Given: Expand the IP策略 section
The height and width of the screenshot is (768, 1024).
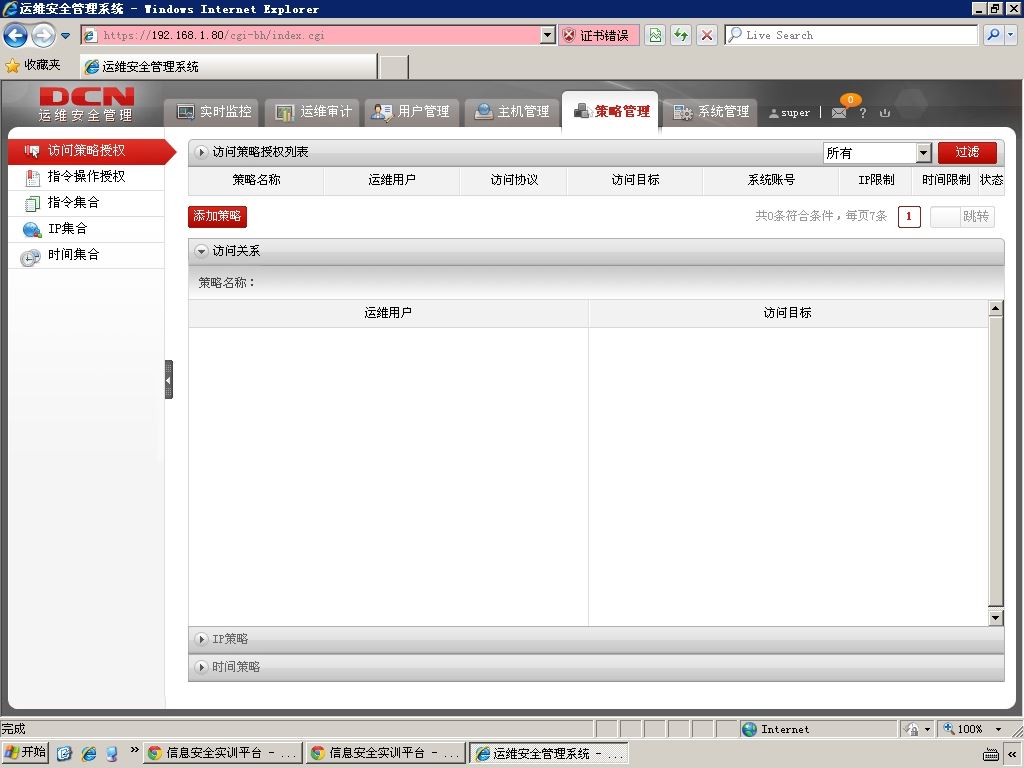Looking at the screenshot, I should coord(596,639).
